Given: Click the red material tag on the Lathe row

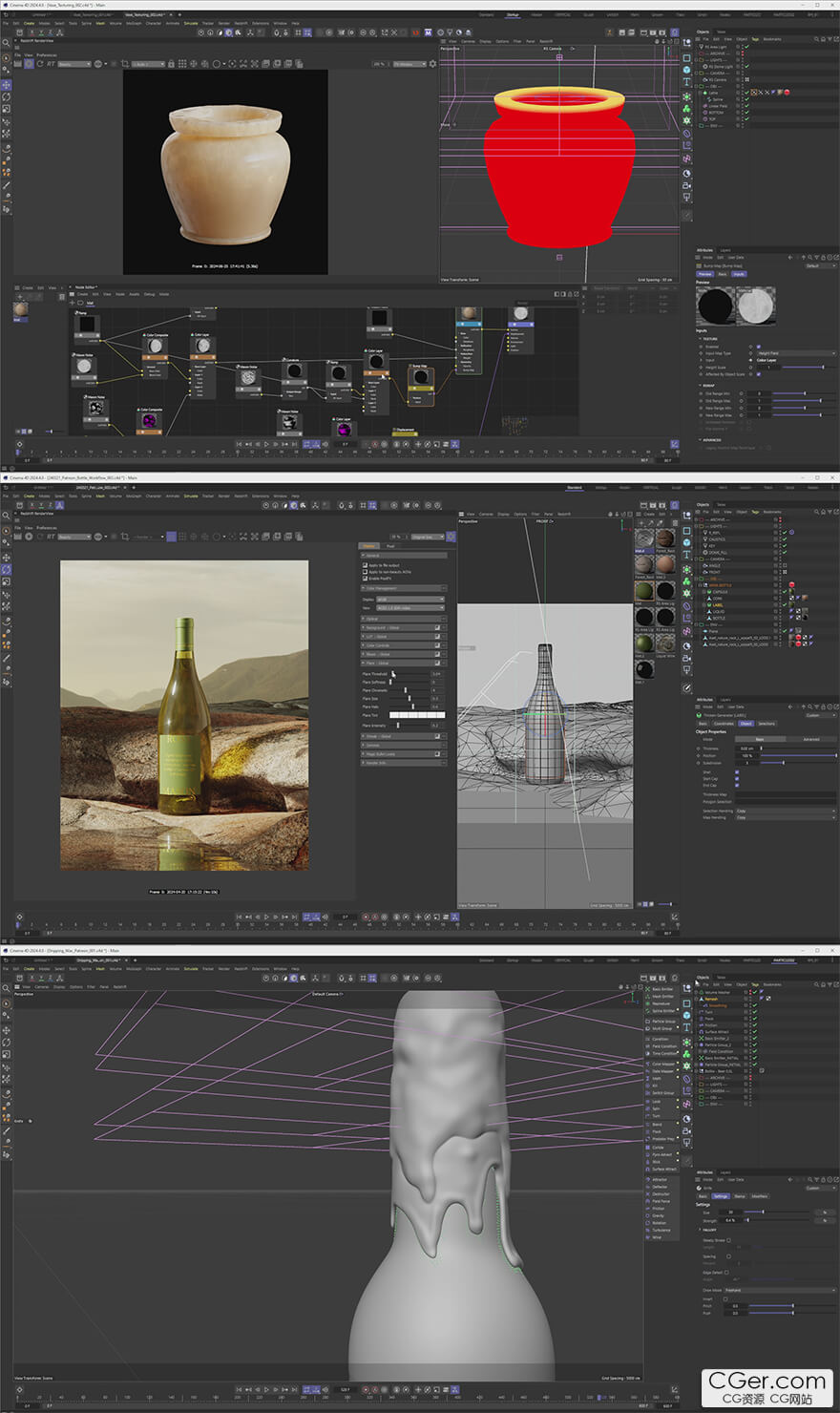Looking at the screenshot, I should (787, 93).
